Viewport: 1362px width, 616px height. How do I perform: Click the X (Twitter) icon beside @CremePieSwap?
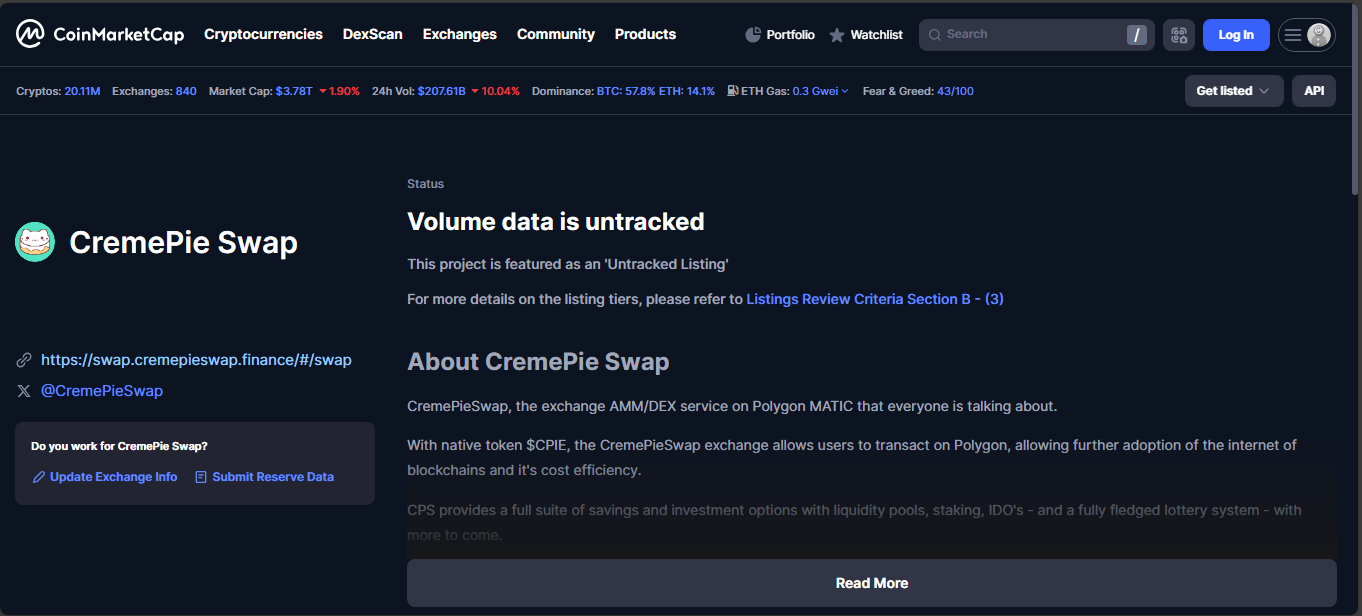click(x=24, y=391)
